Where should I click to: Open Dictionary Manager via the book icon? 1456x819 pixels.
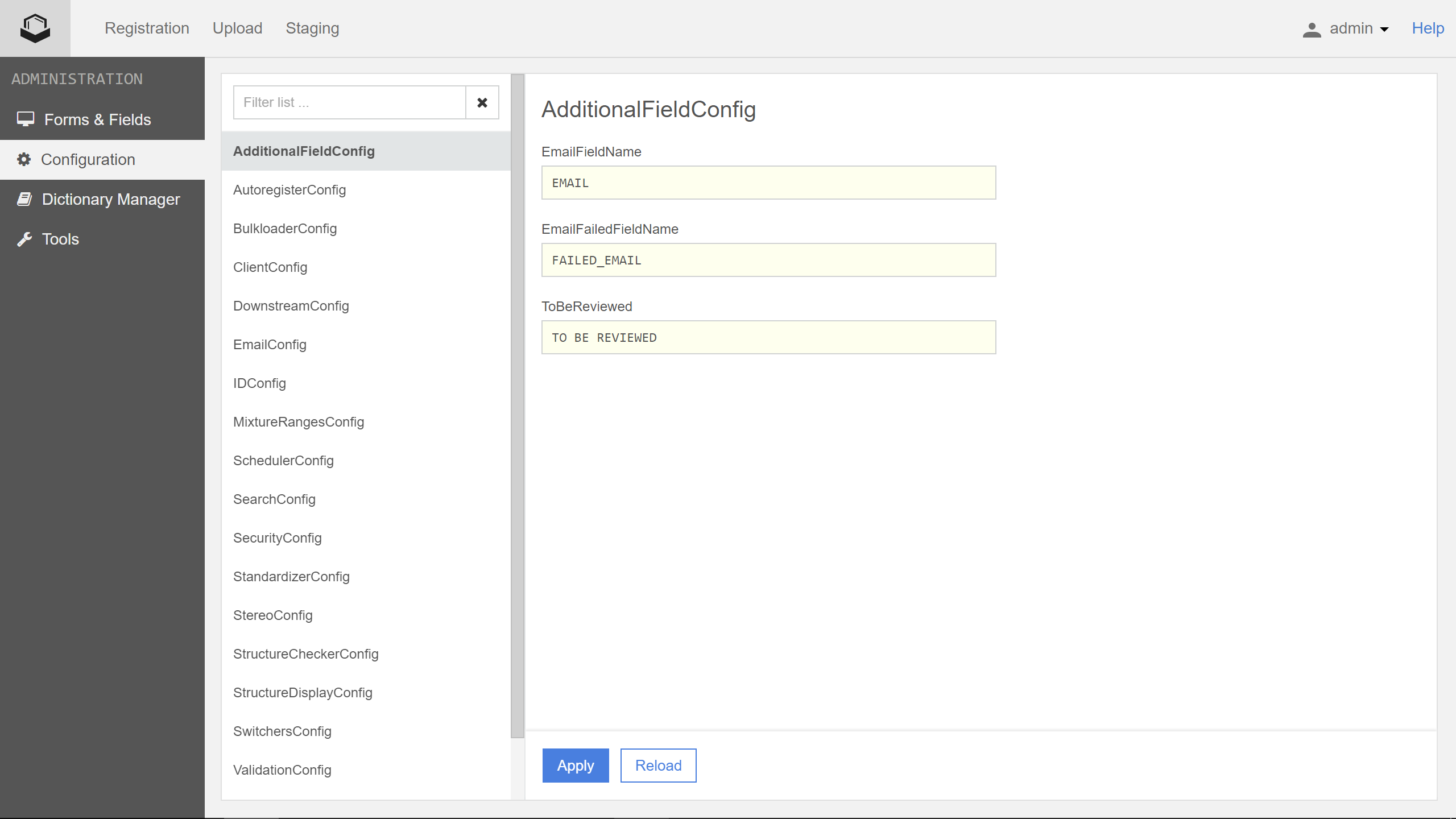(25, 198)
